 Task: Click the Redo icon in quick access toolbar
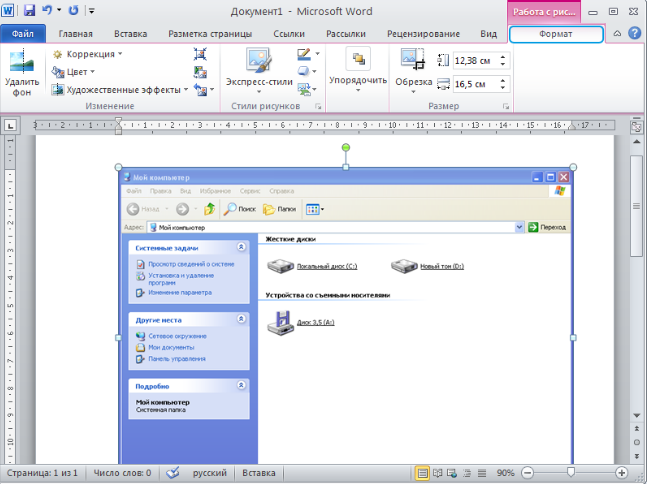tap(73, 10)
